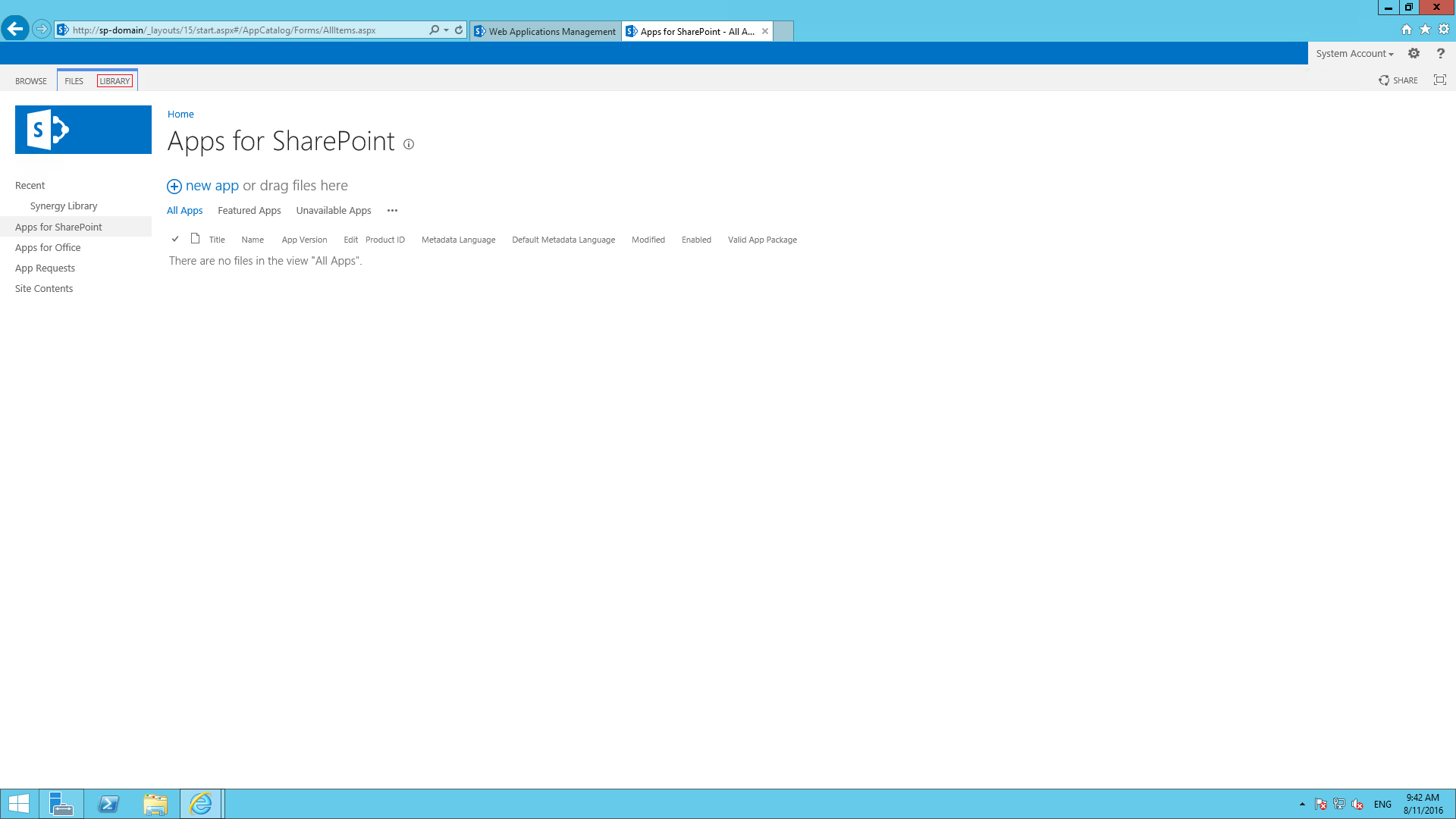Sort by Metadata Language column header
Viewport: 1456px width, 819px height.
(x=459, y=240)
